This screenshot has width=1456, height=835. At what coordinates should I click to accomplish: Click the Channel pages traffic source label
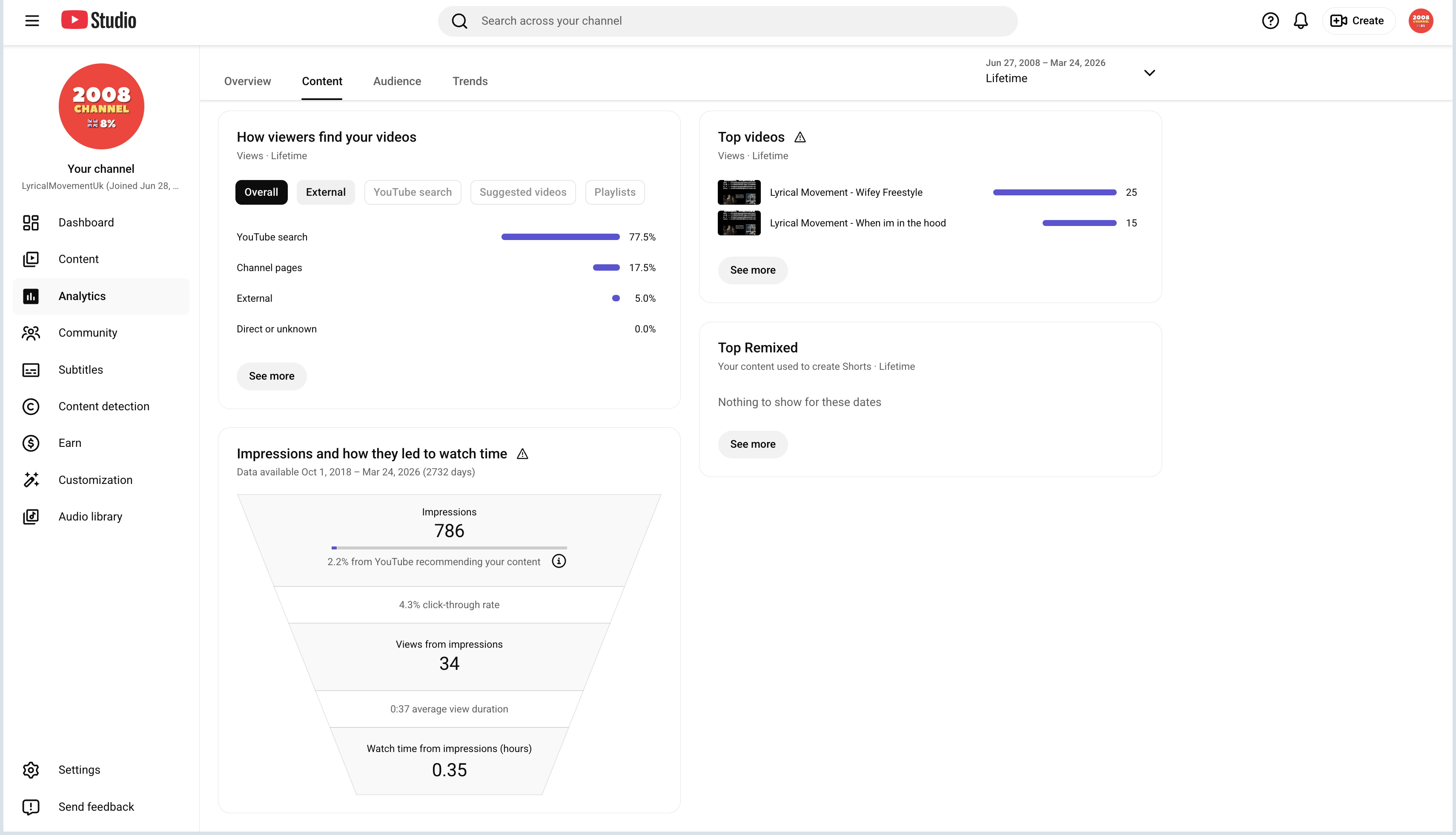pyautogui.click(x=269, y=268)
